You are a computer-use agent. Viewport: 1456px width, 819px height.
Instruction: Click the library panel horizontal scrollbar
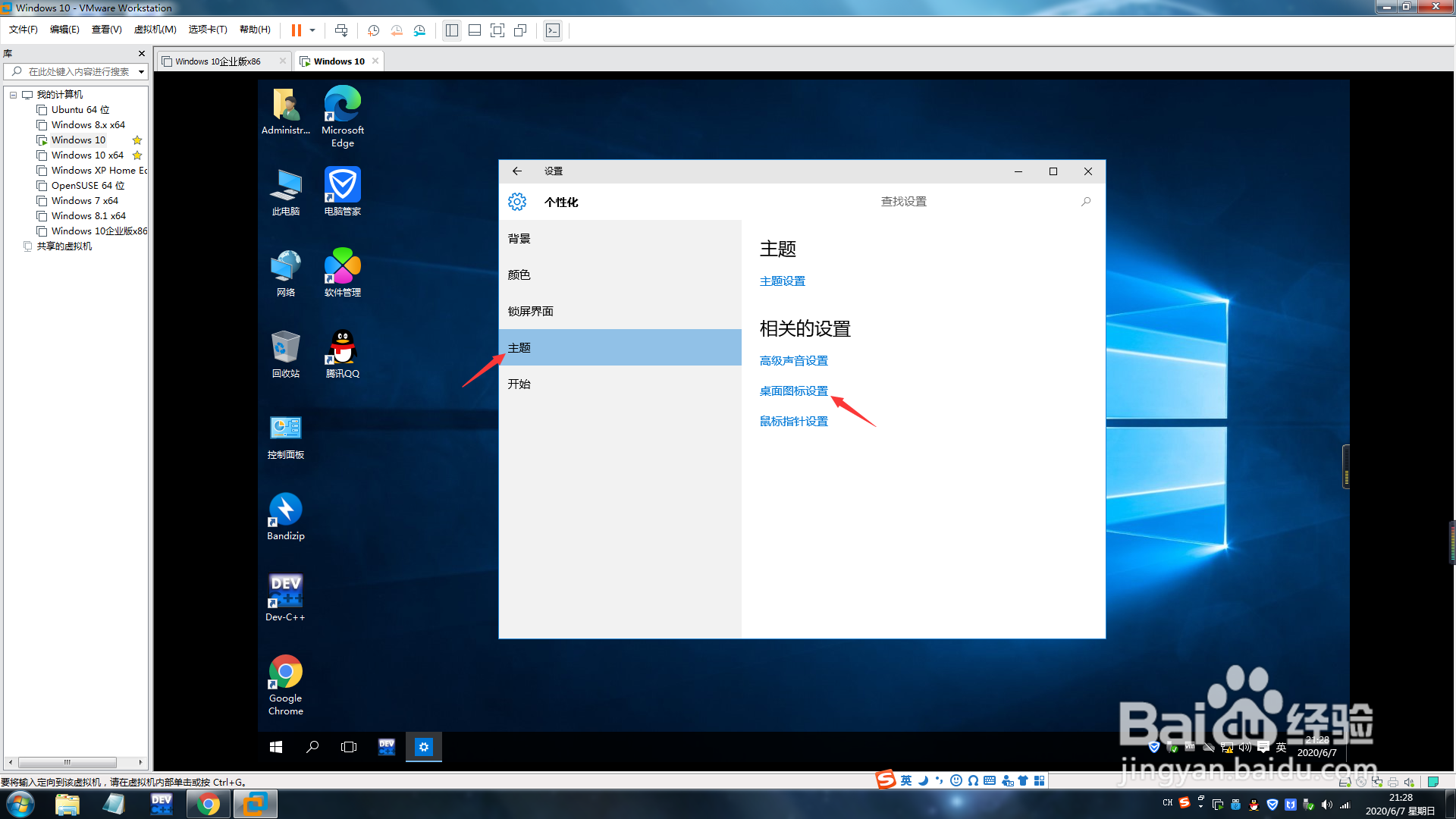tap(67, 762)
